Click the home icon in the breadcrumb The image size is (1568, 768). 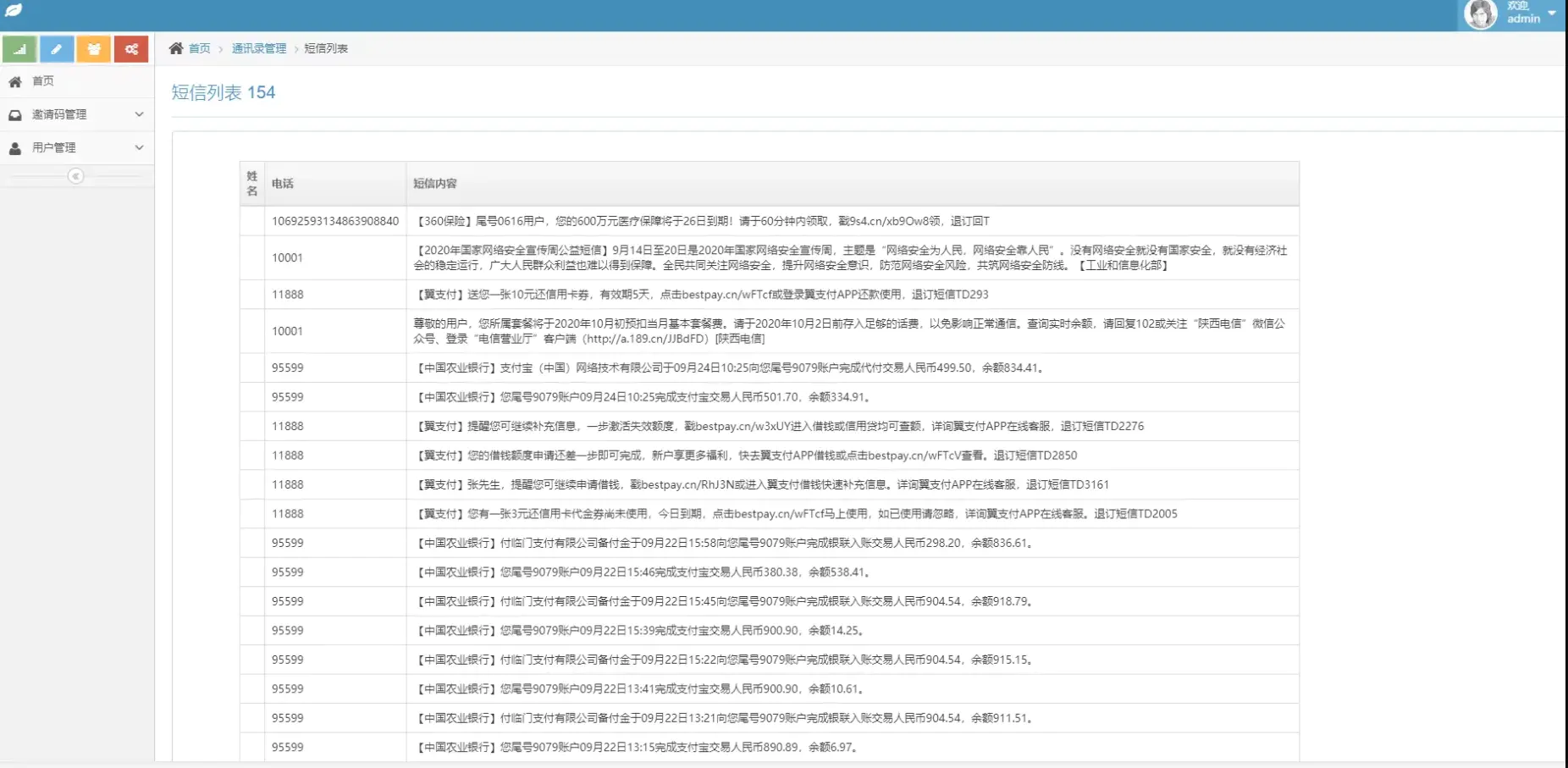click(175, 47)
